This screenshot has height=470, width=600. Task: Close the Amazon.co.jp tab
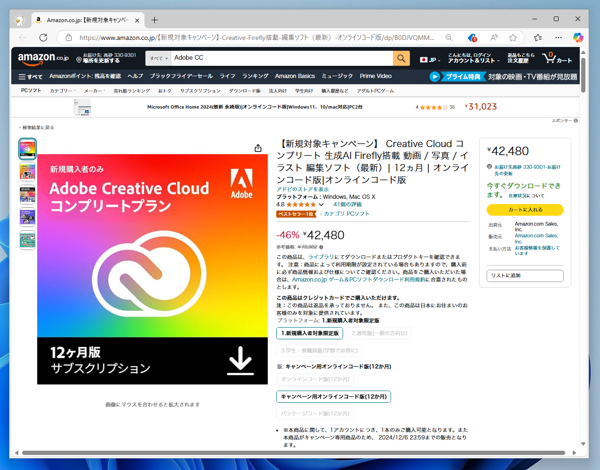137,20
